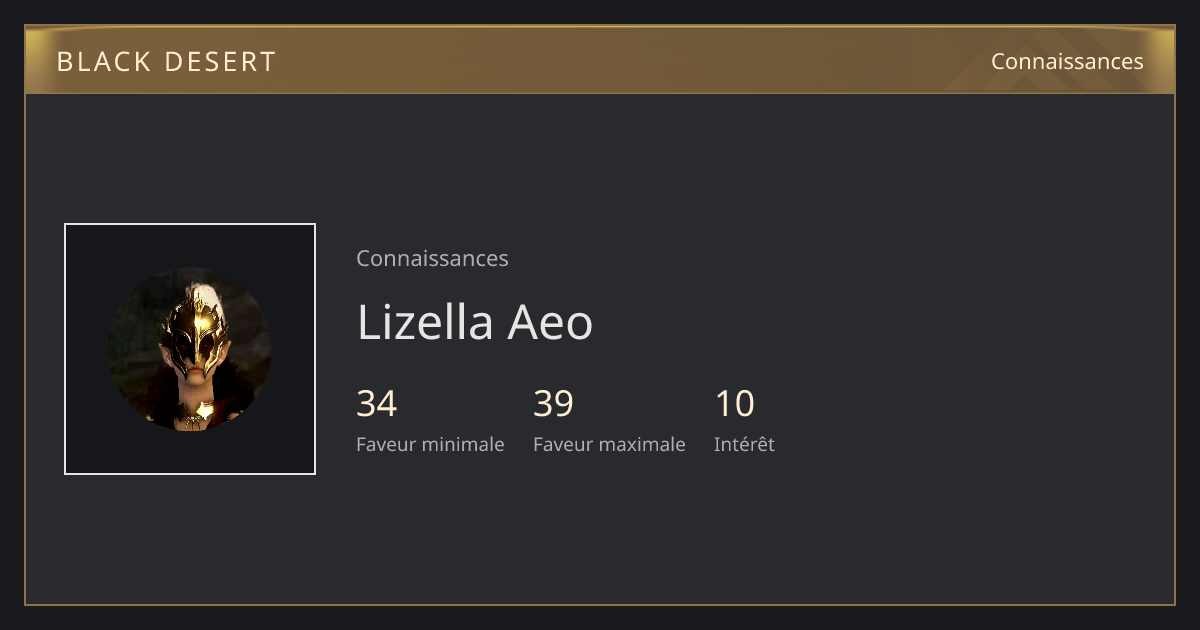Click the decorative pattern beside Connaissances
1200x630 pixels.
[1060, 60]
